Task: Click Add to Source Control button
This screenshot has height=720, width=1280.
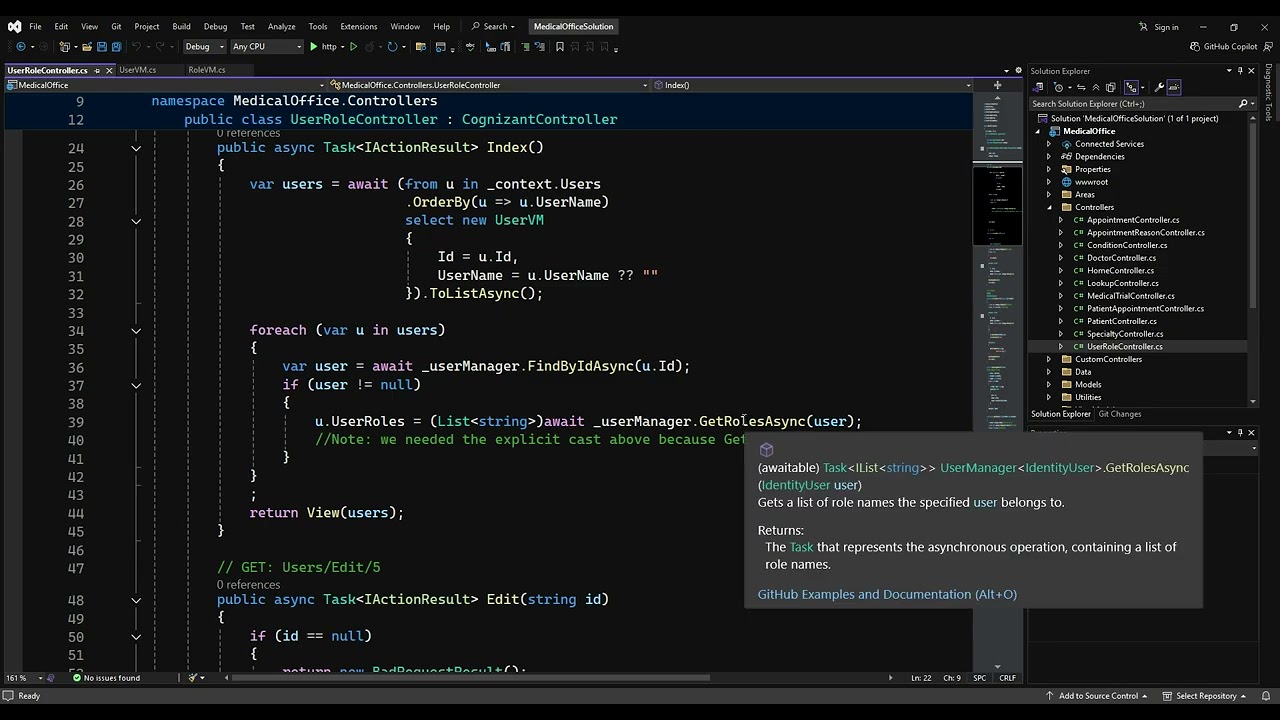Action: 1098,696
